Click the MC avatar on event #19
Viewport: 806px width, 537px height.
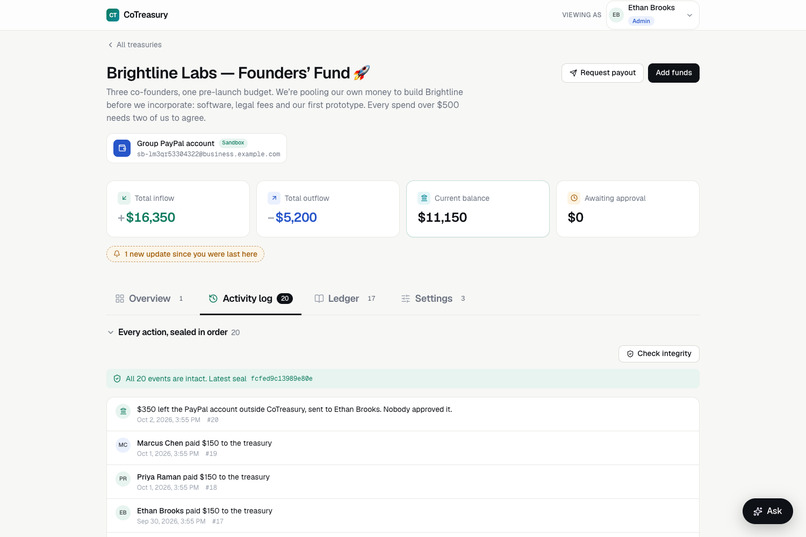click(x=123, y=445)
